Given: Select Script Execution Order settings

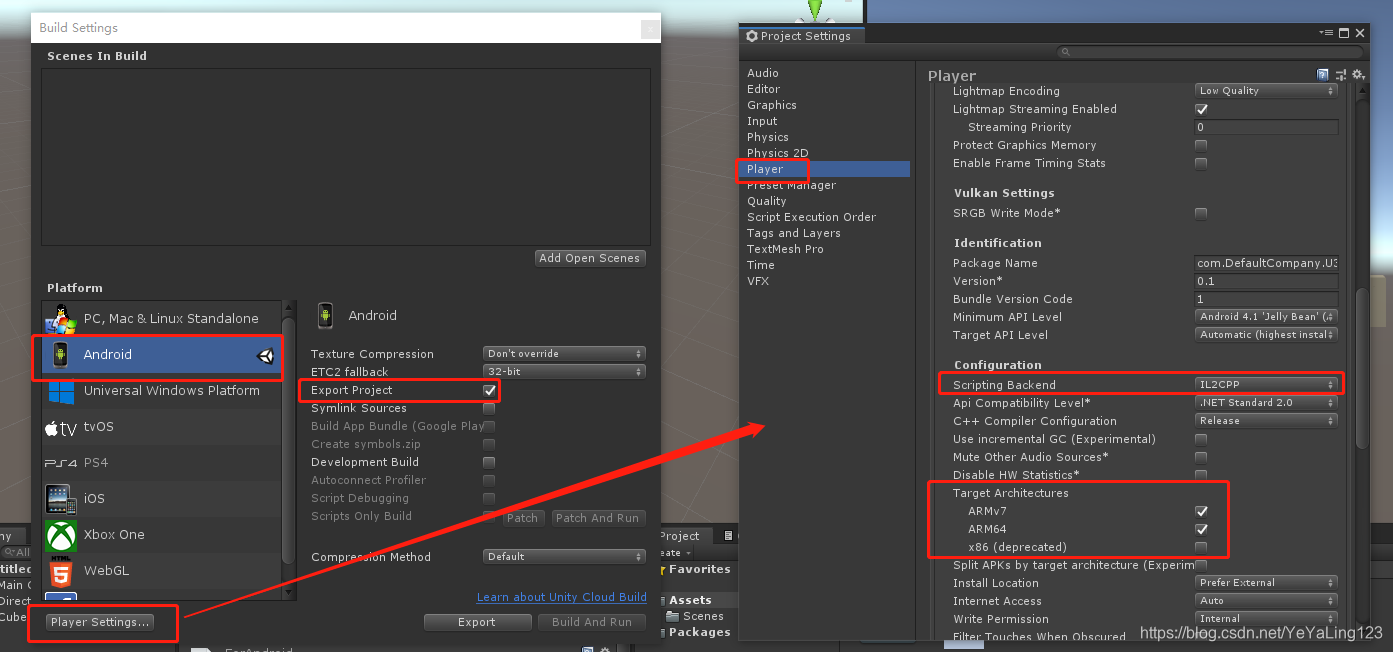Looking at the screenshot, I should tap(811, 217).
